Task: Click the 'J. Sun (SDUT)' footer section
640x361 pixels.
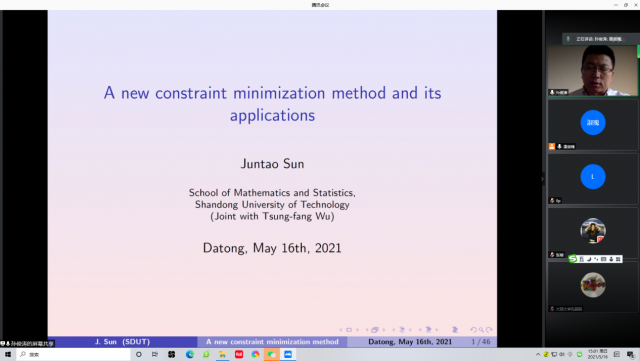Action: [x=122, y=342]
